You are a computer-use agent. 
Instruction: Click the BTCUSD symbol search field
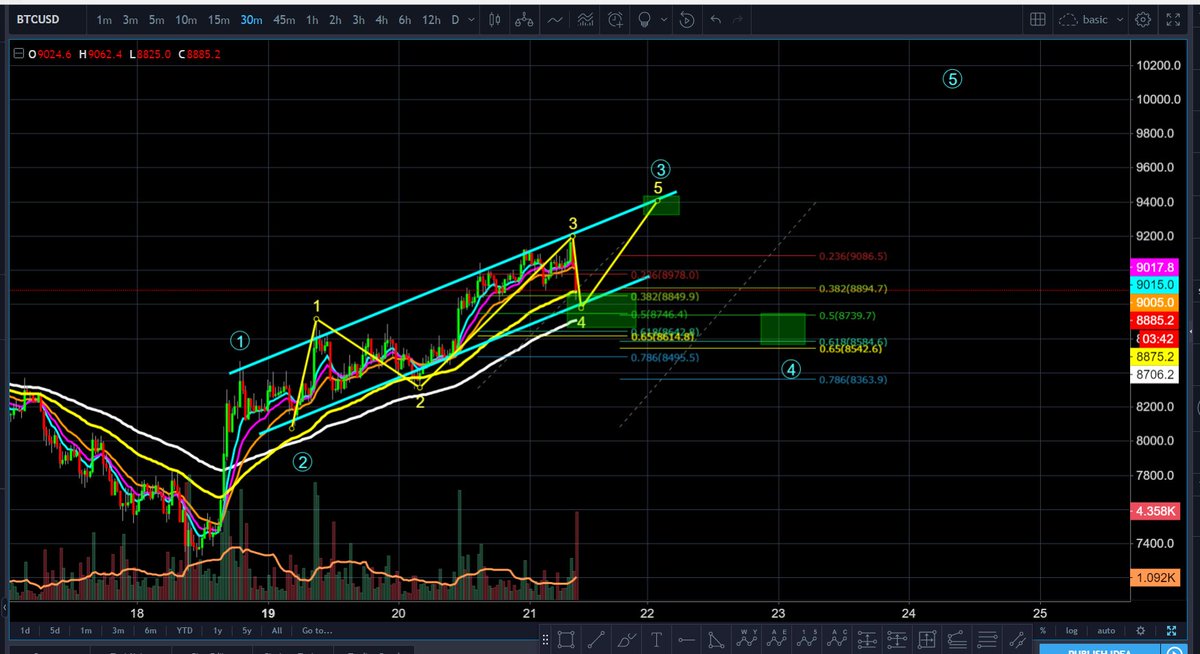click(48, 19)
